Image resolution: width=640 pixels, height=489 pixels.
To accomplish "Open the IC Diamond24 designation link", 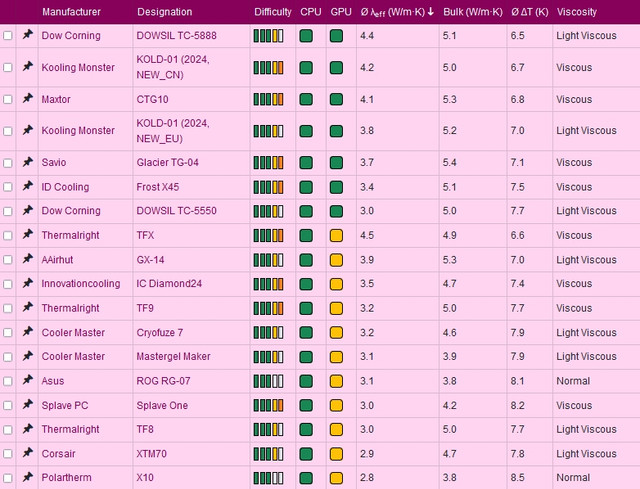I will click(x=169, y=284).
